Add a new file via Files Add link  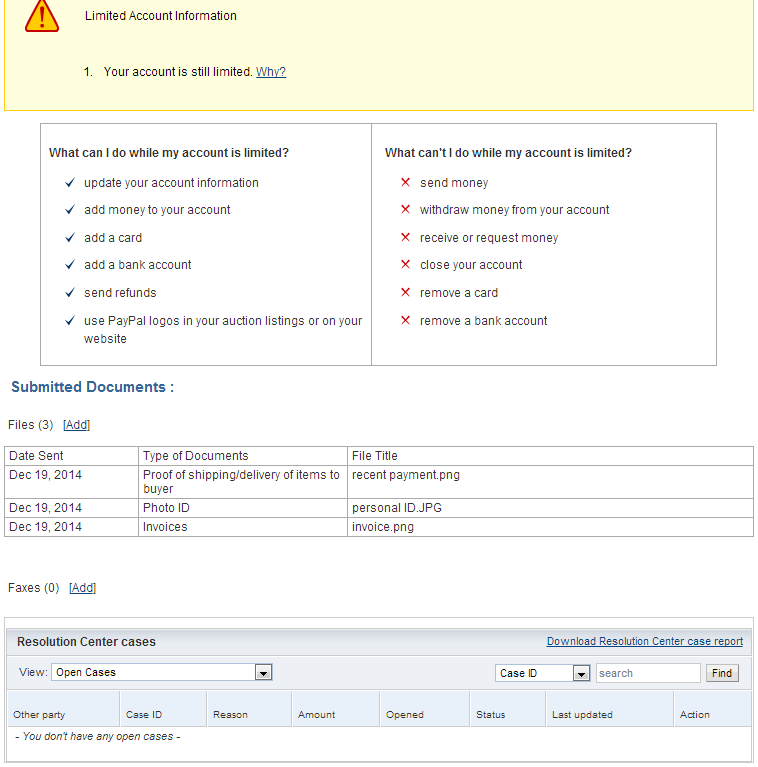pos(76,425)
